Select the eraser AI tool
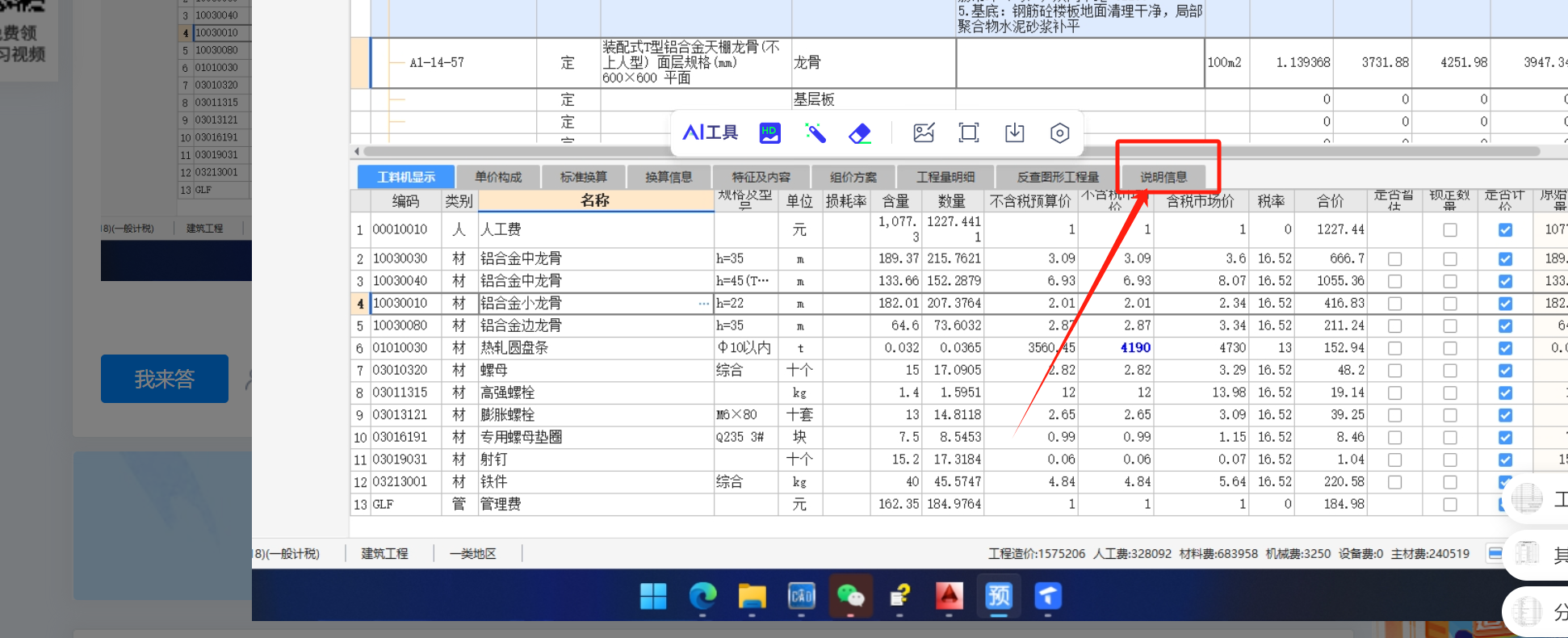This screenshot has width=1568, height=638. pyautogui.click(x=861, y=133)
